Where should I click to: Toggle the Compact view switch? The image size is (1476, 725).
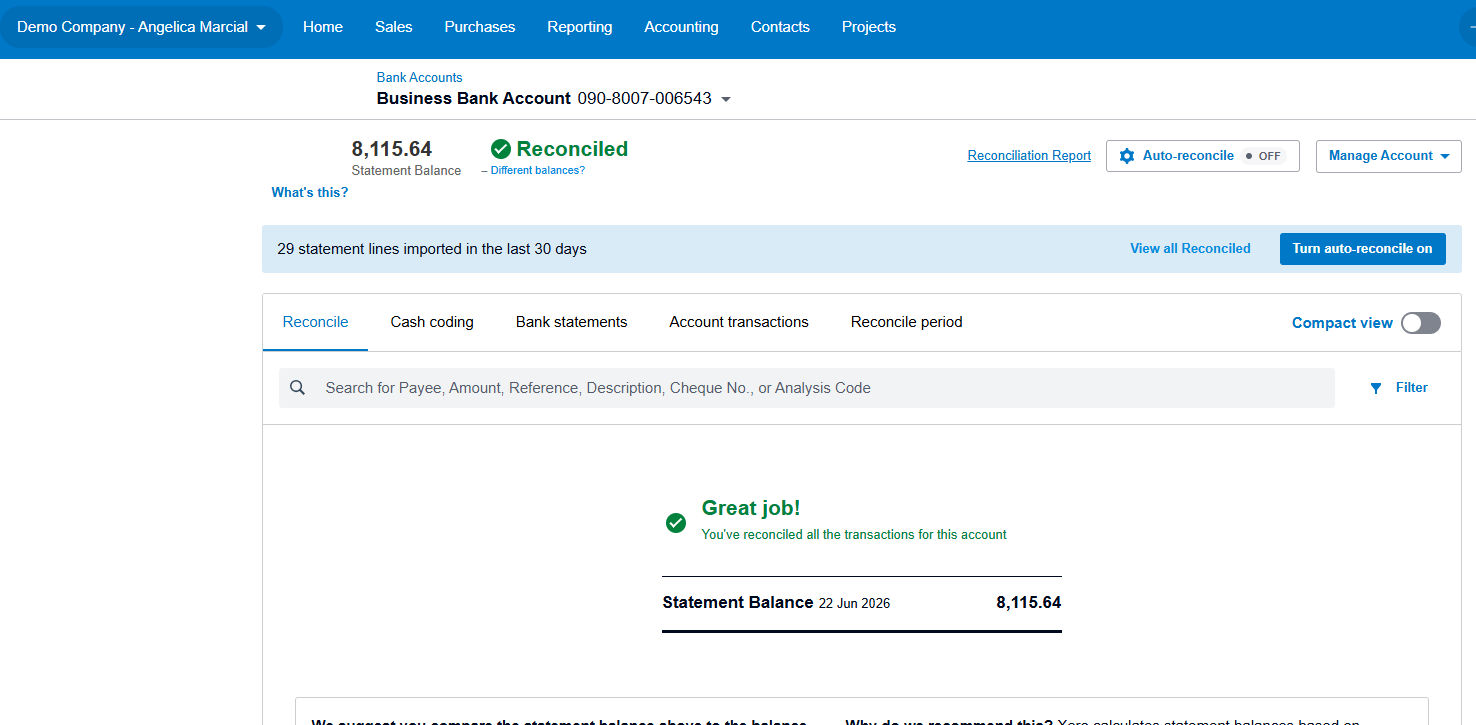(x=1421, y=323)
